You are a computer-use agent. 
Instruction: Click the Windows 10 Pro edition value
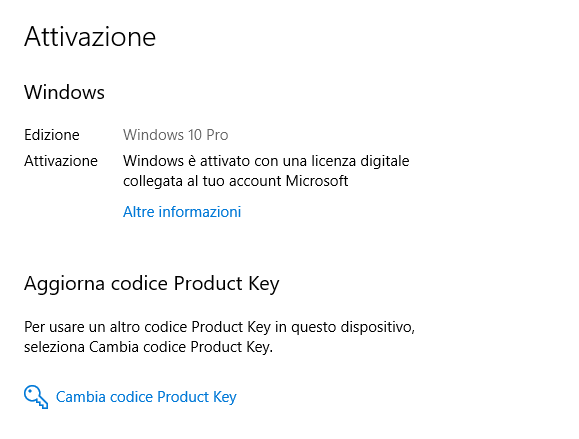coord(175,135)
